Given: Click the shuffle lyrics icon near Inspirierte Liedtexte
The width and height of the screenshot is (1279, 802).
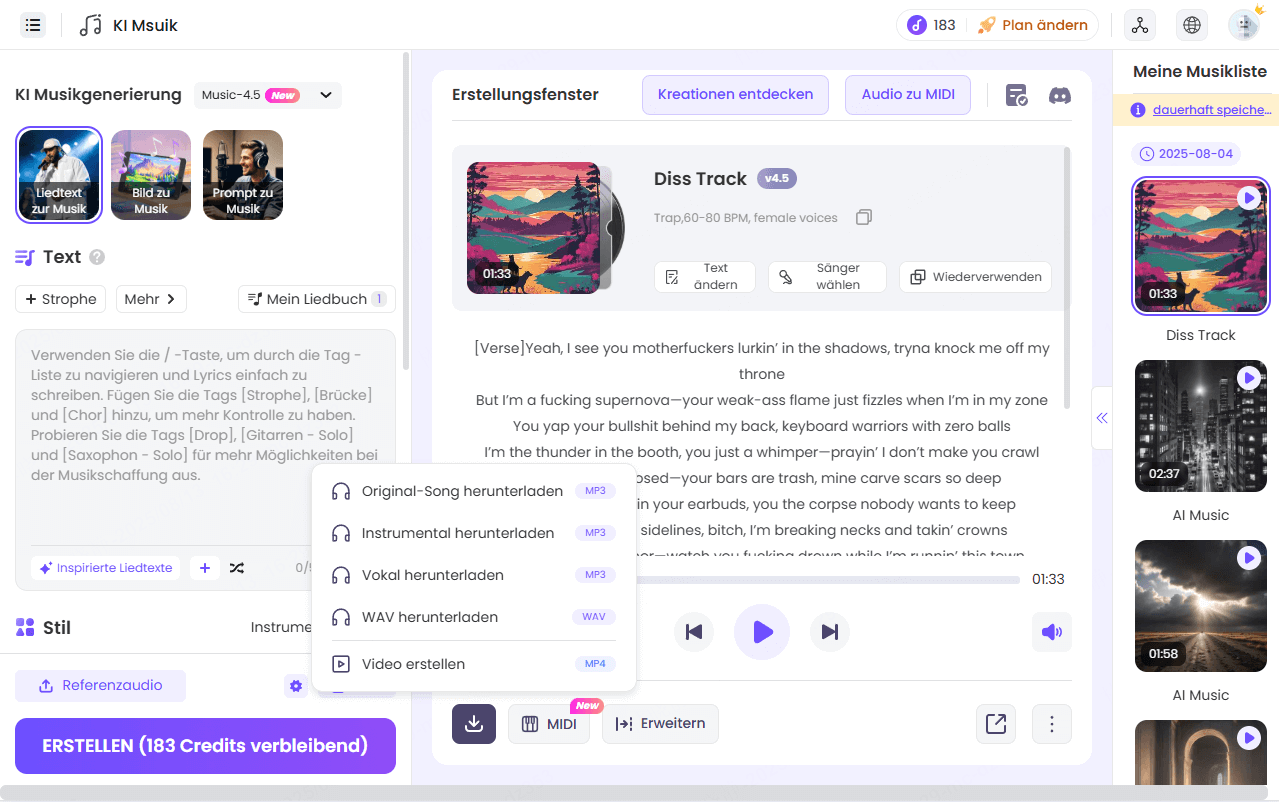Looking at the screenshot, I should click(x=236, y=567).
